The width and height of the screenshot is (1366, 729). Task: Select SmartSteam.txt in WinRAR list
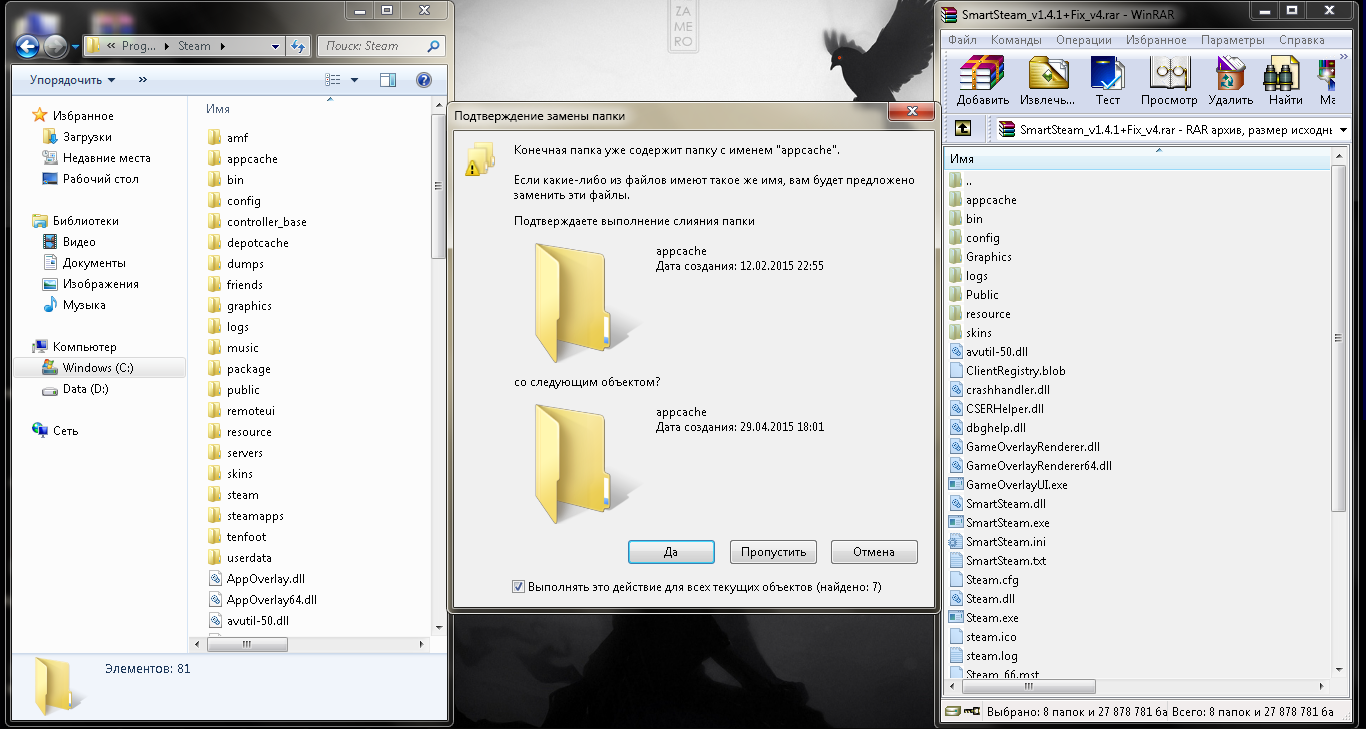pyautogui.click(x=1006, y=561)
